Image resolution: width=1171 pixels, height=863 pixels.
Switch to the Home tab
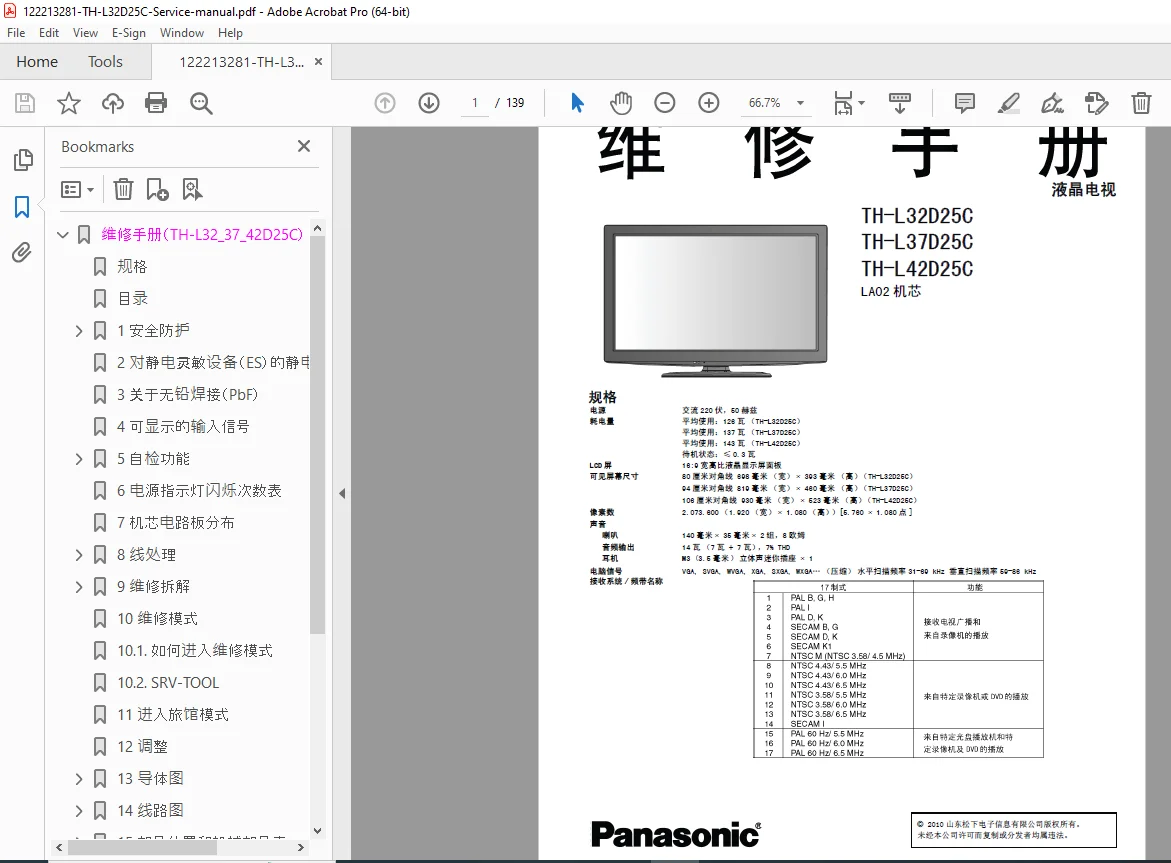pyautogui.click(x=37, y=62)
